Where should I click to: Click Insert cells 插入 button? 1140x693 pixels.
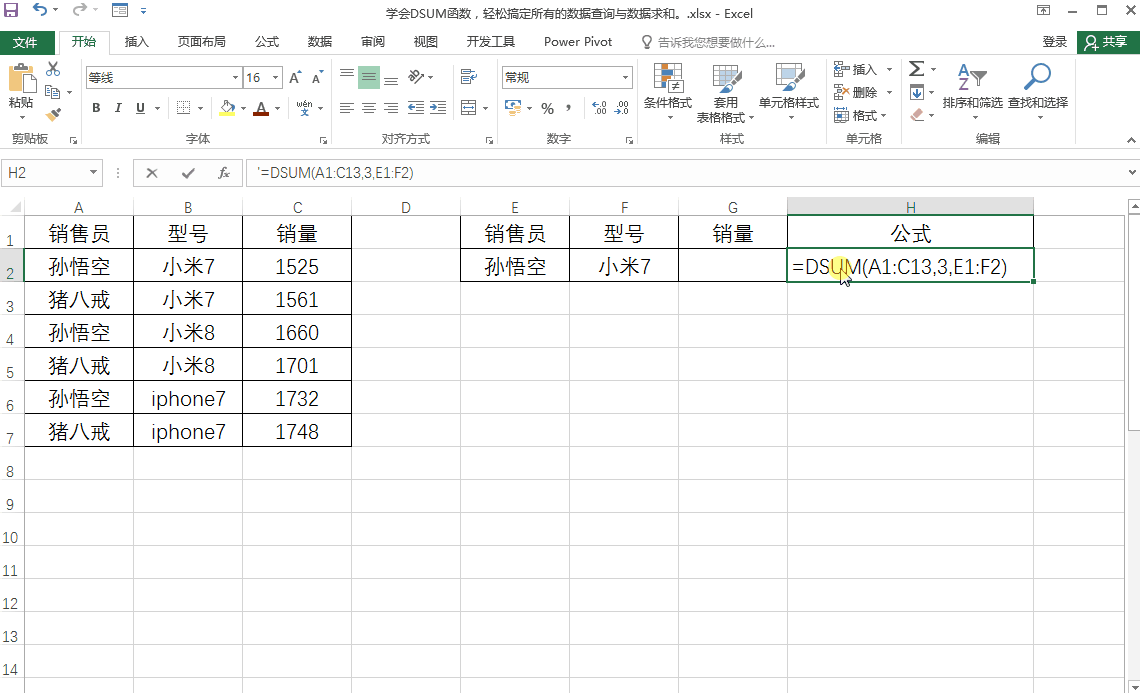[863, 70]
